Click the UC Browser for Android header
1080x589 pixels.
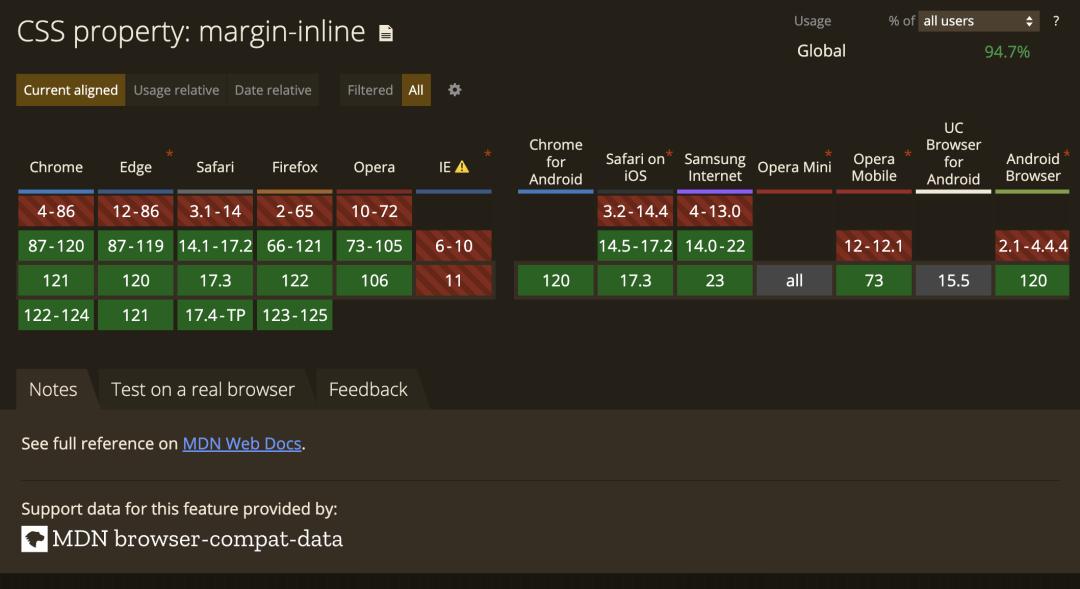pyautogui.click(x=953, y=154)
